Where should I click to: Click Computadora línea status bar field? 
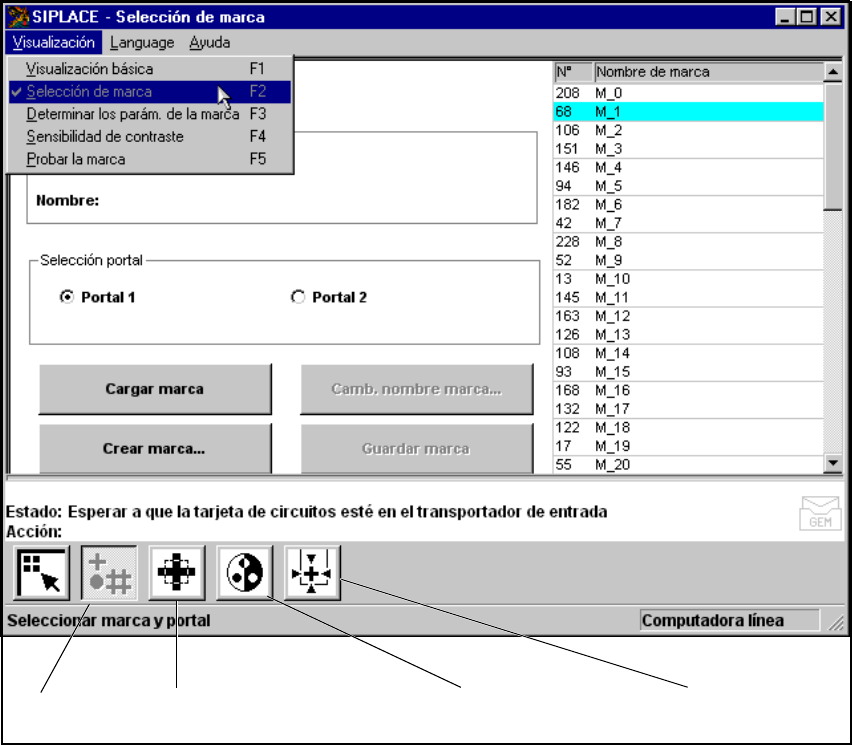(x=730, y=620)
